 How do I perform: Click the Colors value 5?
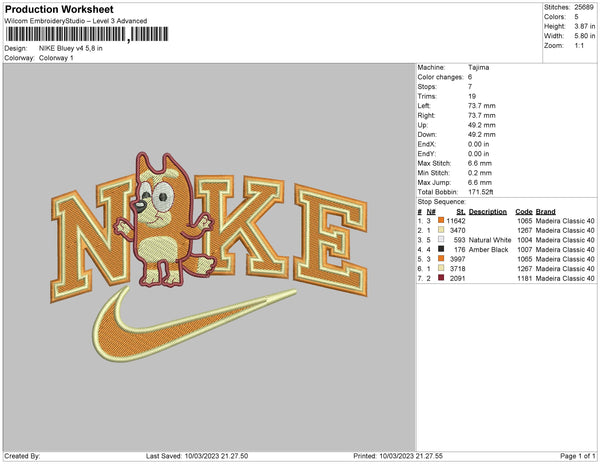[576, 17]
